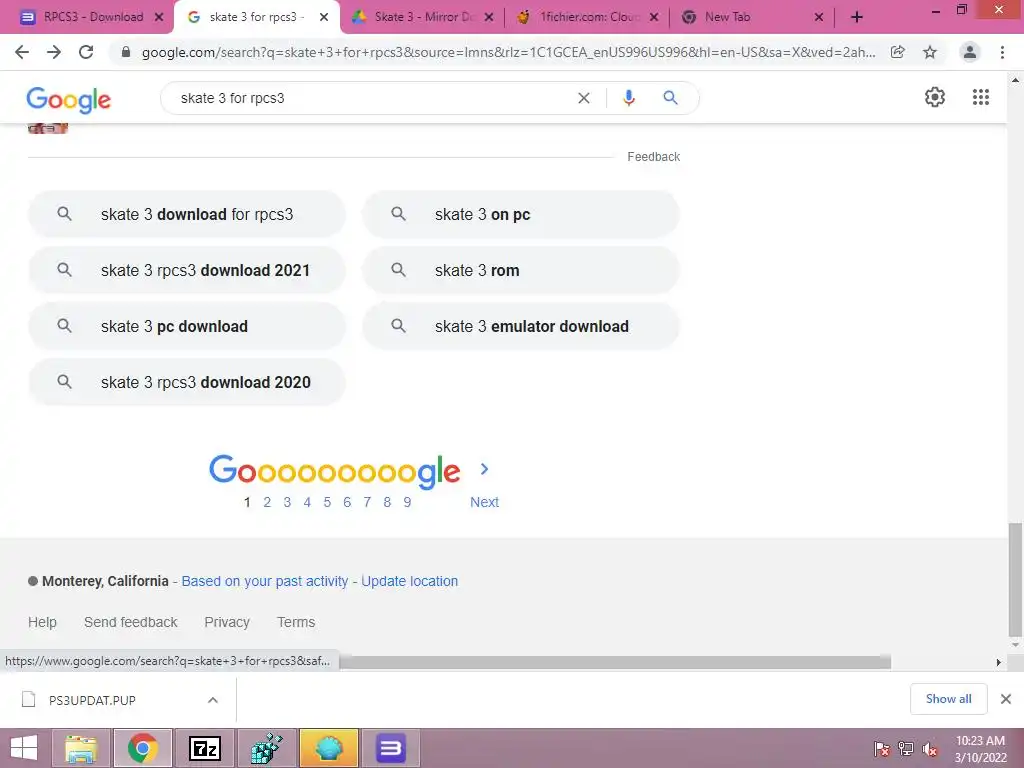This screenshot has width=1024, height=768.
Task: Close the New Tab tab
Action: pyautogui.click(x=819, y=18)
